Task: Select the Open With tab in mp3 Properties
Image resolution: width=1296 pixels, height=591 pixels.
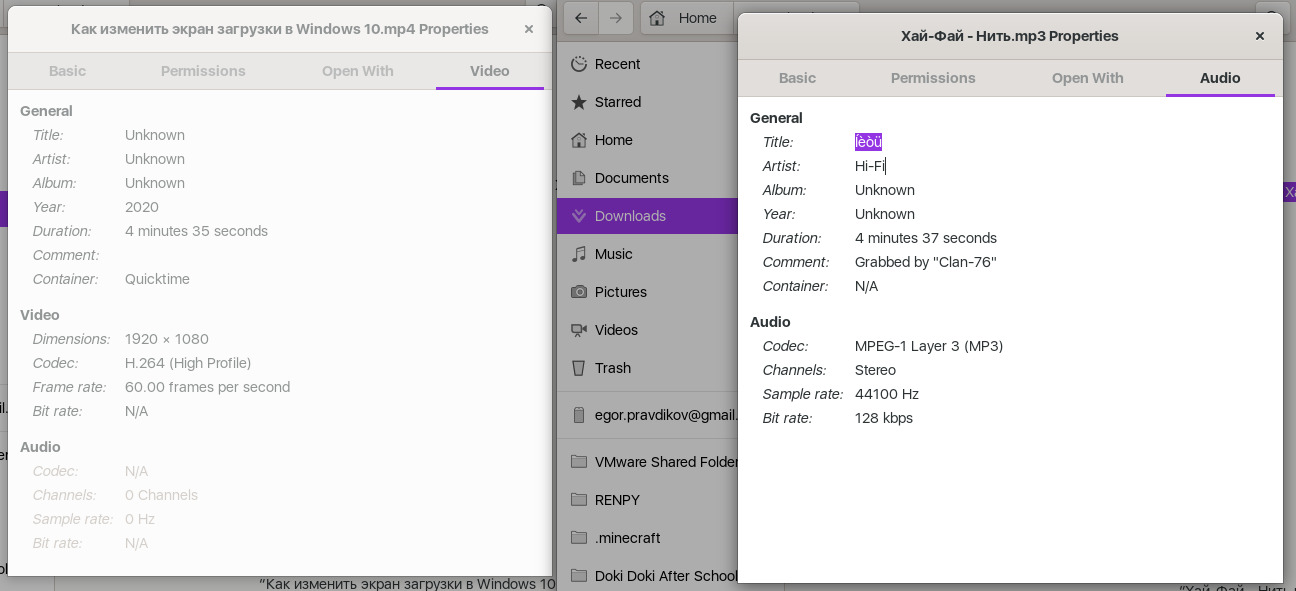Action: (x=1087, y=78)
